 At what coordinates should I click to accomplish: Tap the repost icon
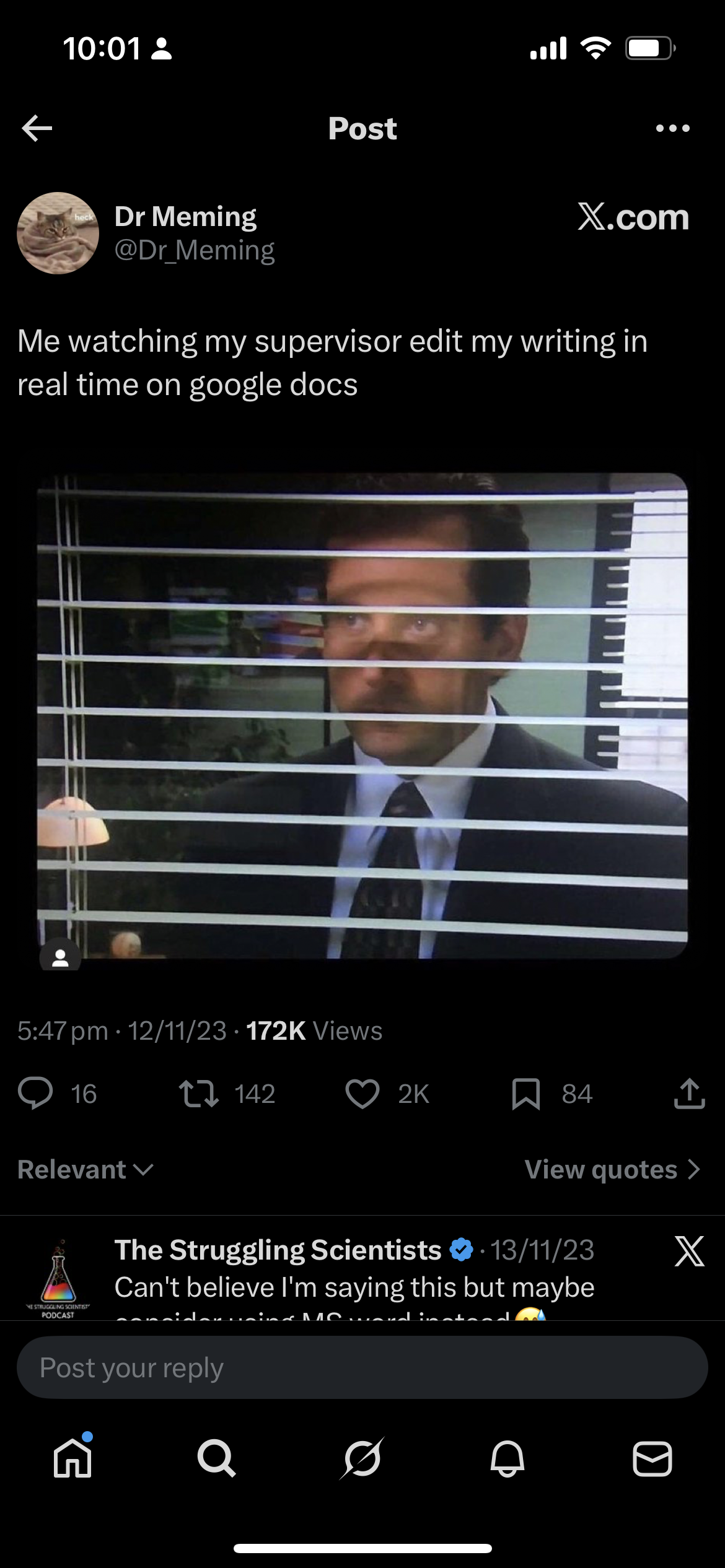tap(198, 1093)
